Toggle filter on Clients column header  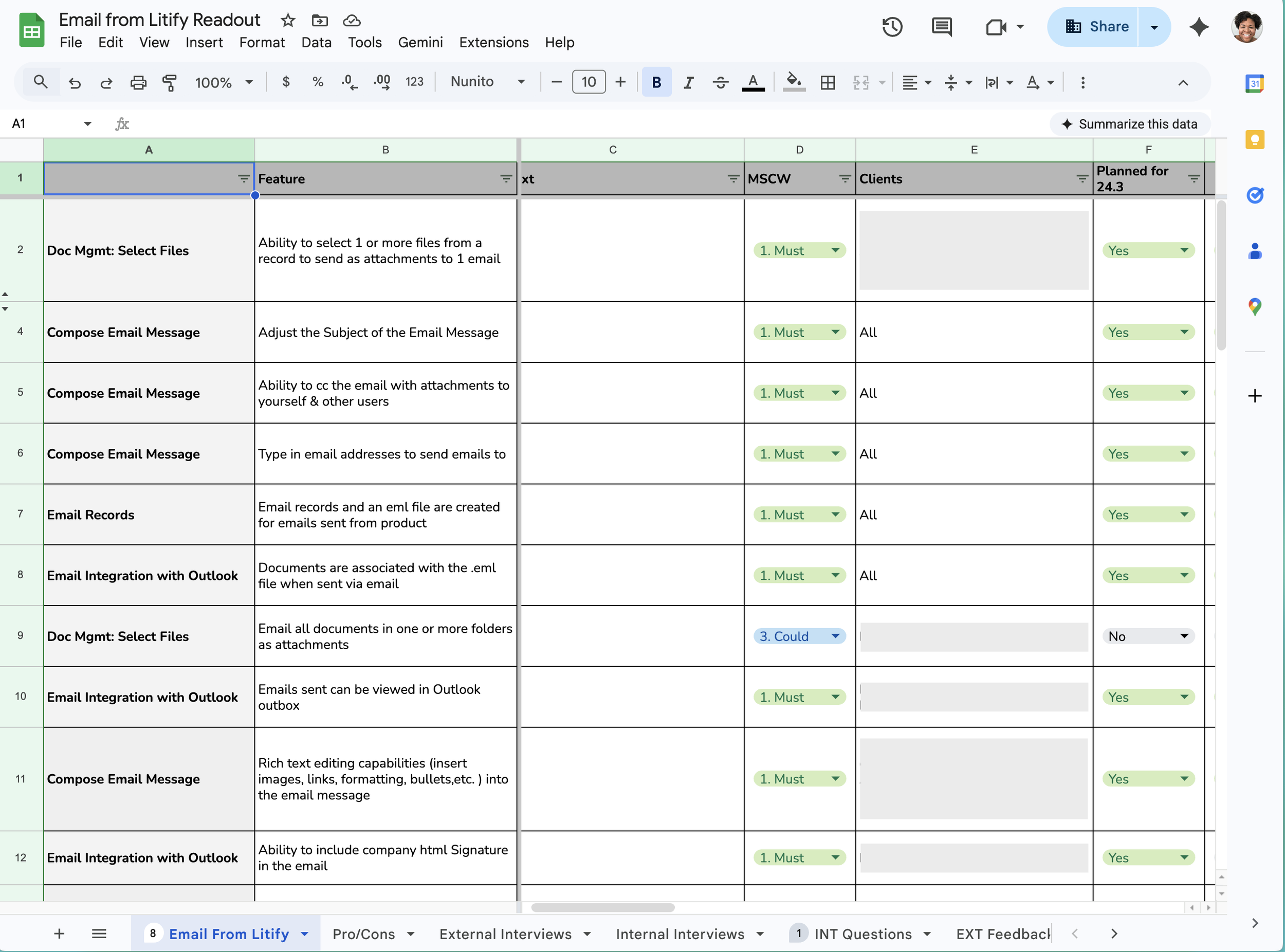click(x=1082, y=179)
